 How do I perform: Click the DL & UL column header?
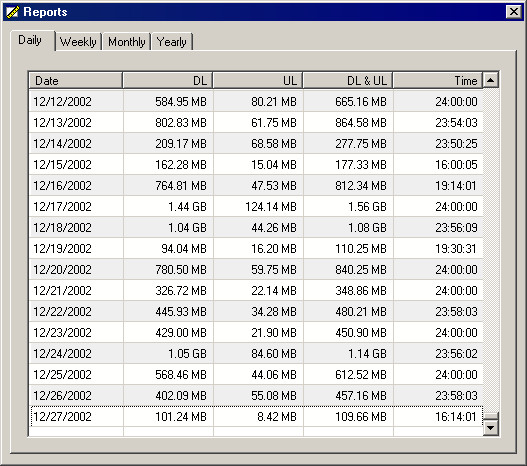tap(348, 81)
